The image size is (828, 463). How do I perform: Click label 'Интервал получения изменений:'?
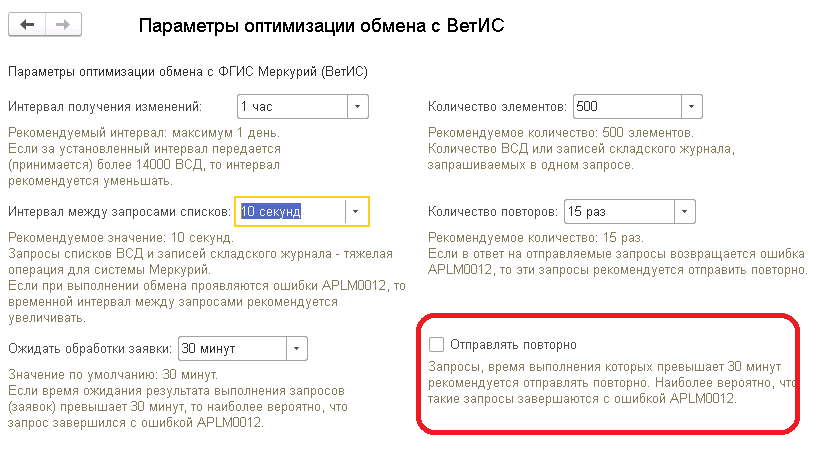(x=105, y=107)
